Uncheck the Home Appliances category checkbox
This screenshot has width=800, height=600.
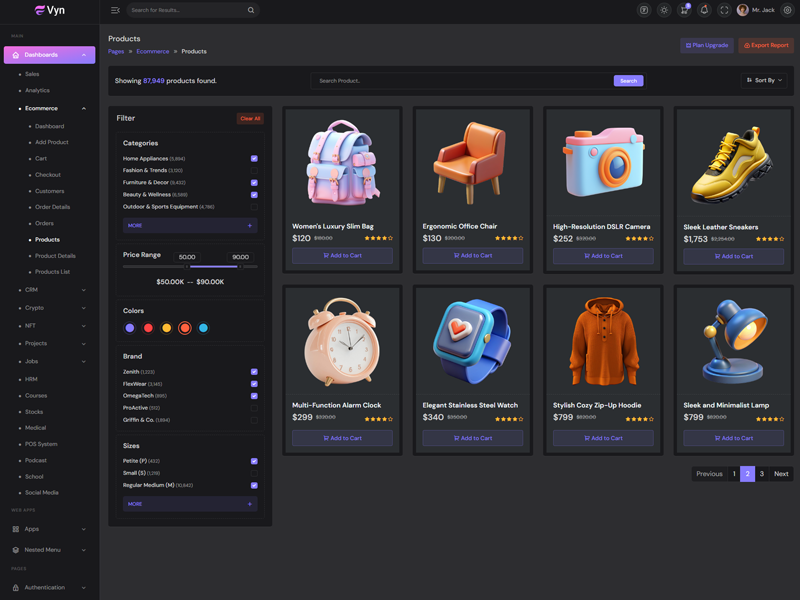[254, 158]
